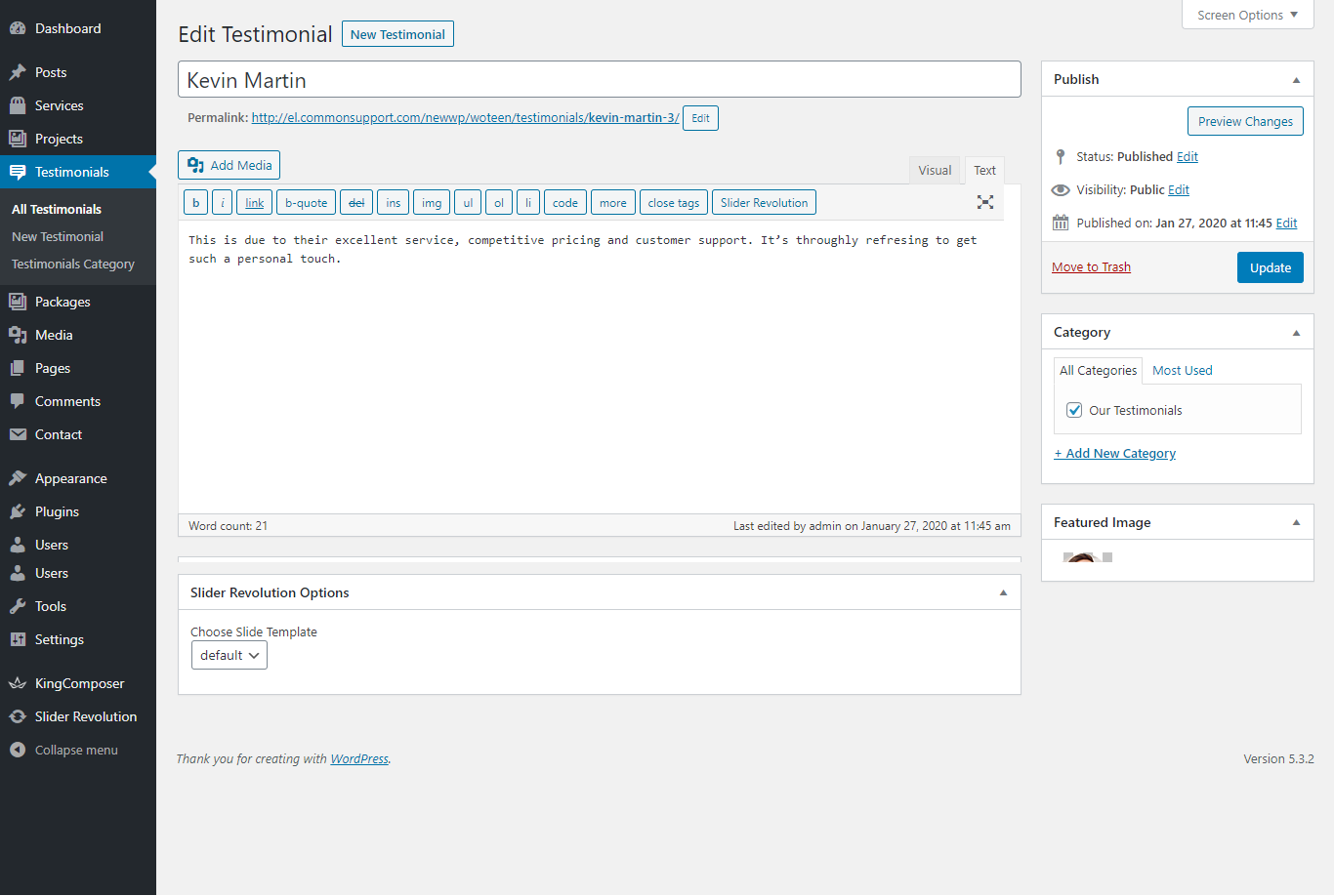The height and width of the screenshot is (896, 1334).
Task: Insert bold tag with b button
Action: tap(195, 203)
